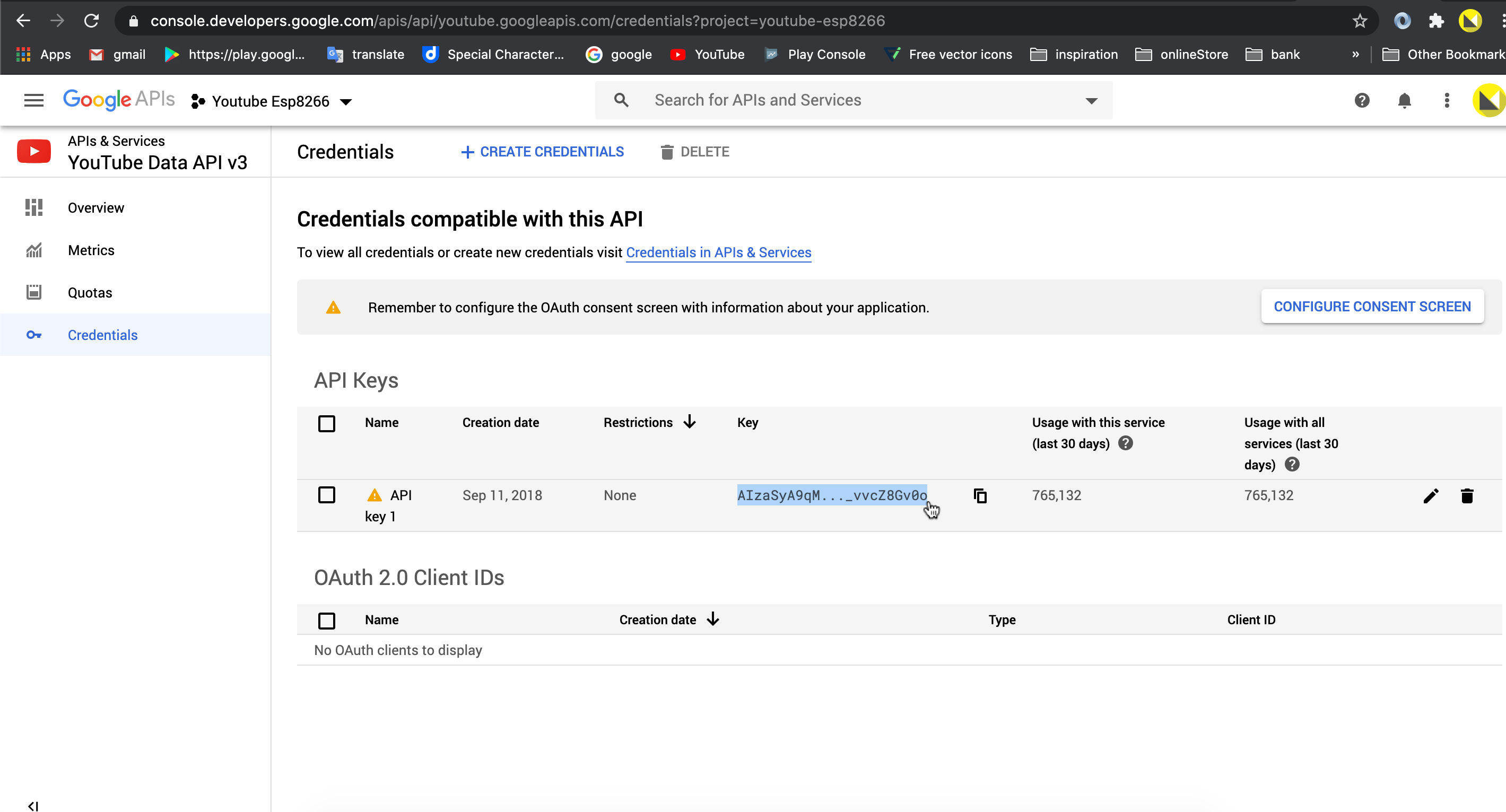This screenshot has height=812, width=1506.
Task: Show help for Usage with this service
Action: coord(1125,443)
